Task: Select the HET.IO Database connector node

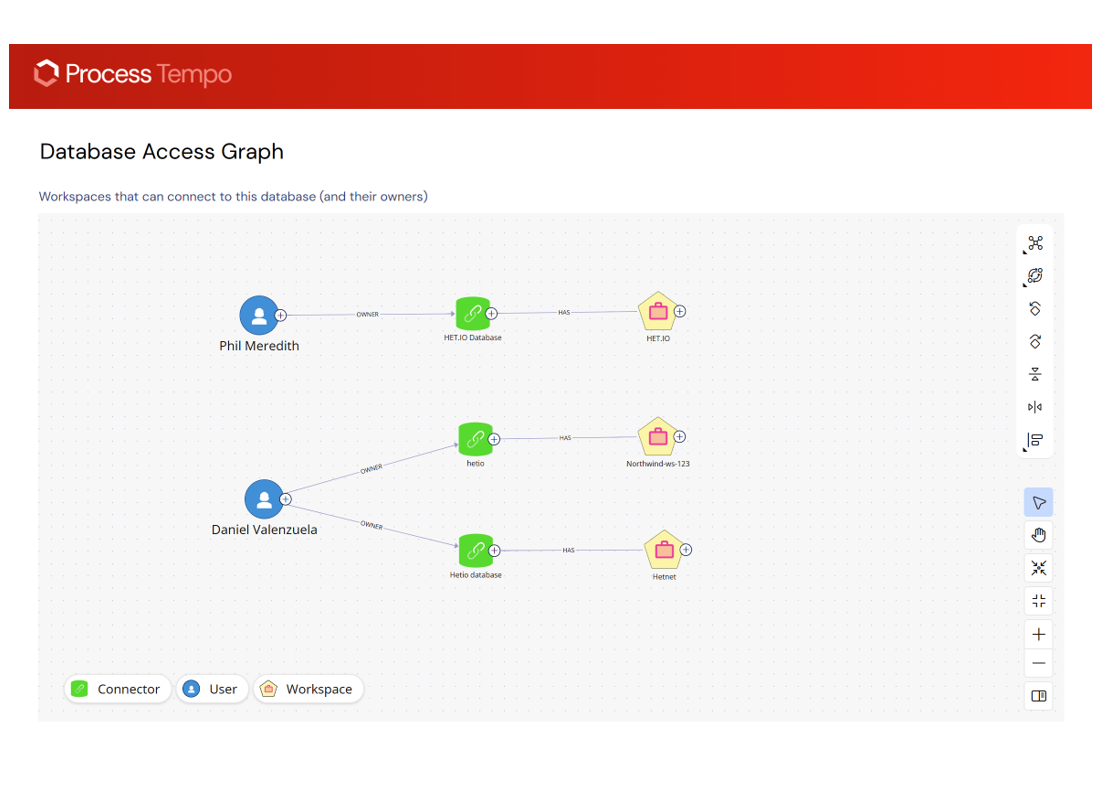Action: pyautogui.click(x=473, y=313)
